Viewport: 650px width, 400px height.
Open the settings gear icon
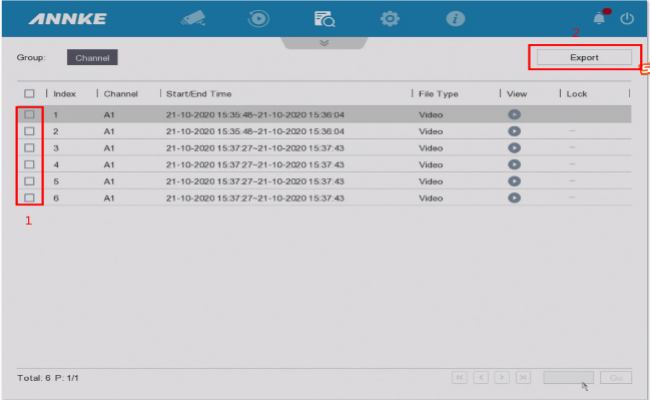[x=390, y=18]
